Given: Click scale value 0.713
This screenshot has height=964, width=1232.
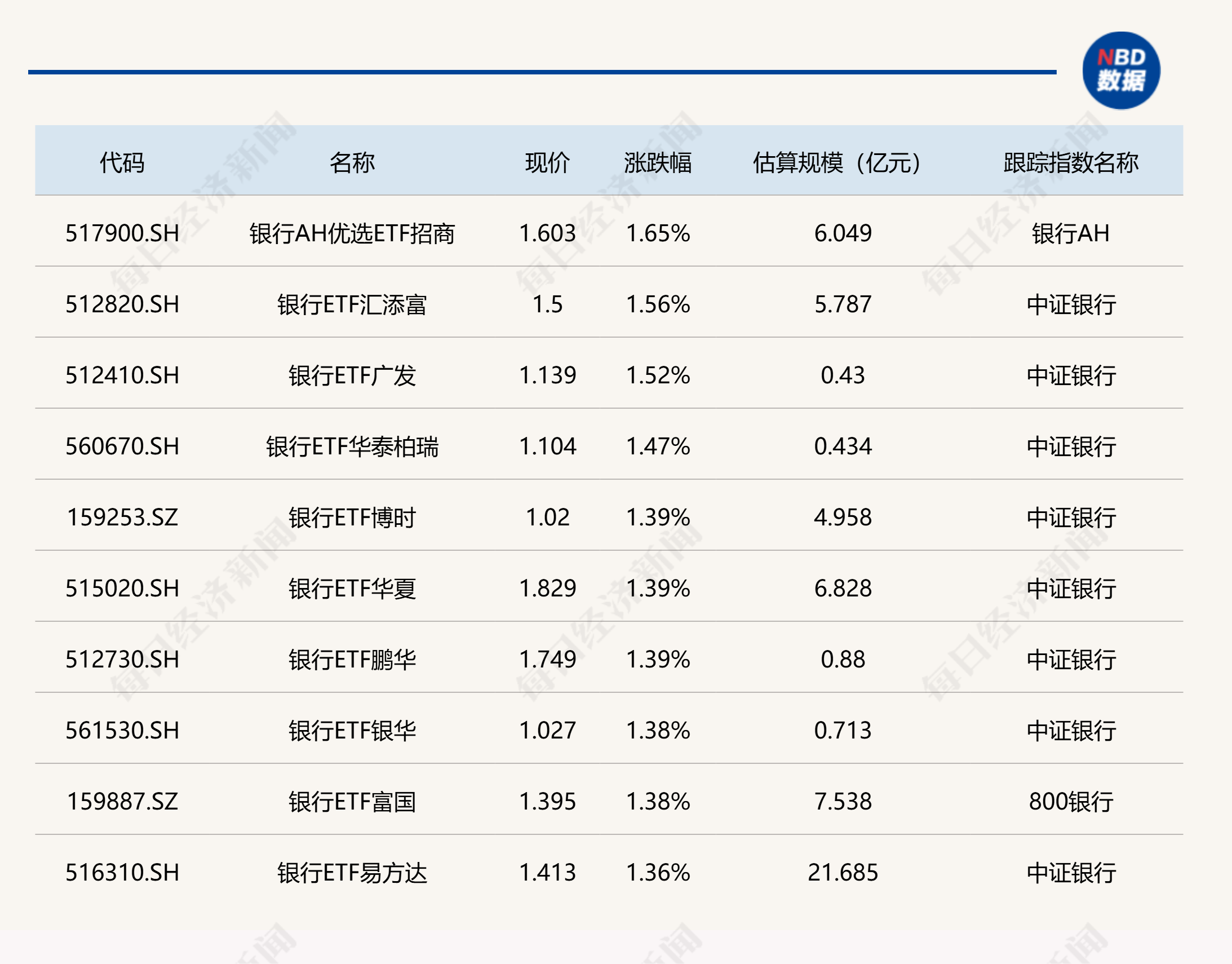Looking at the screenshot, I should point(843,731).
